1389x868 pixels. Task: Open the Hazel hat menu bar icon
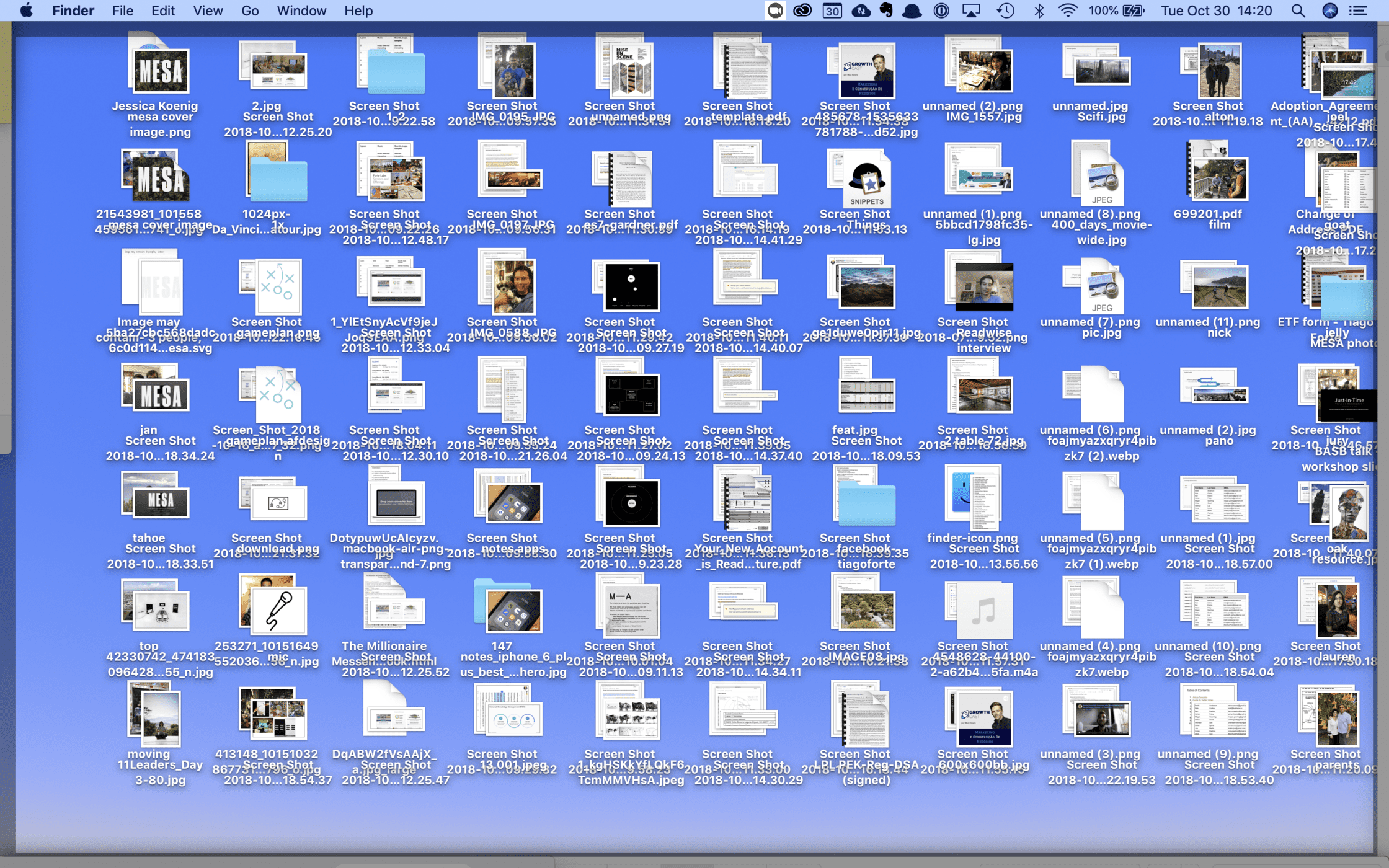[912, 11]
